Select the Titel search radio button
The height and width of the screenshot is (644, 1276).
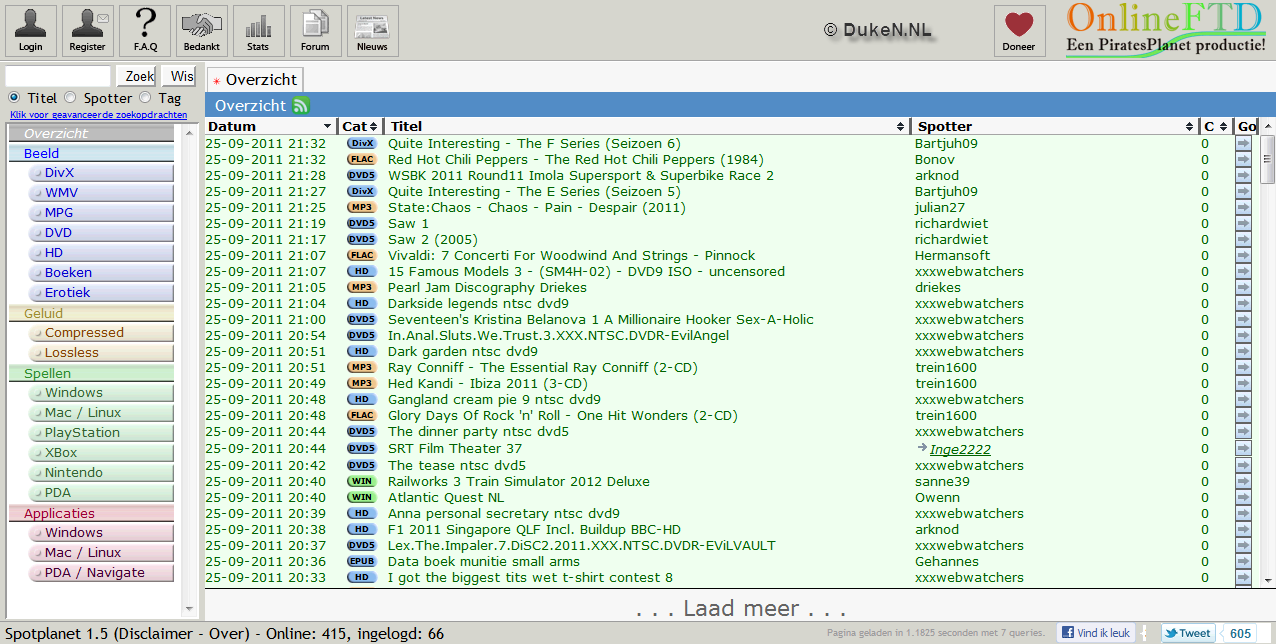tap(14, 98)
